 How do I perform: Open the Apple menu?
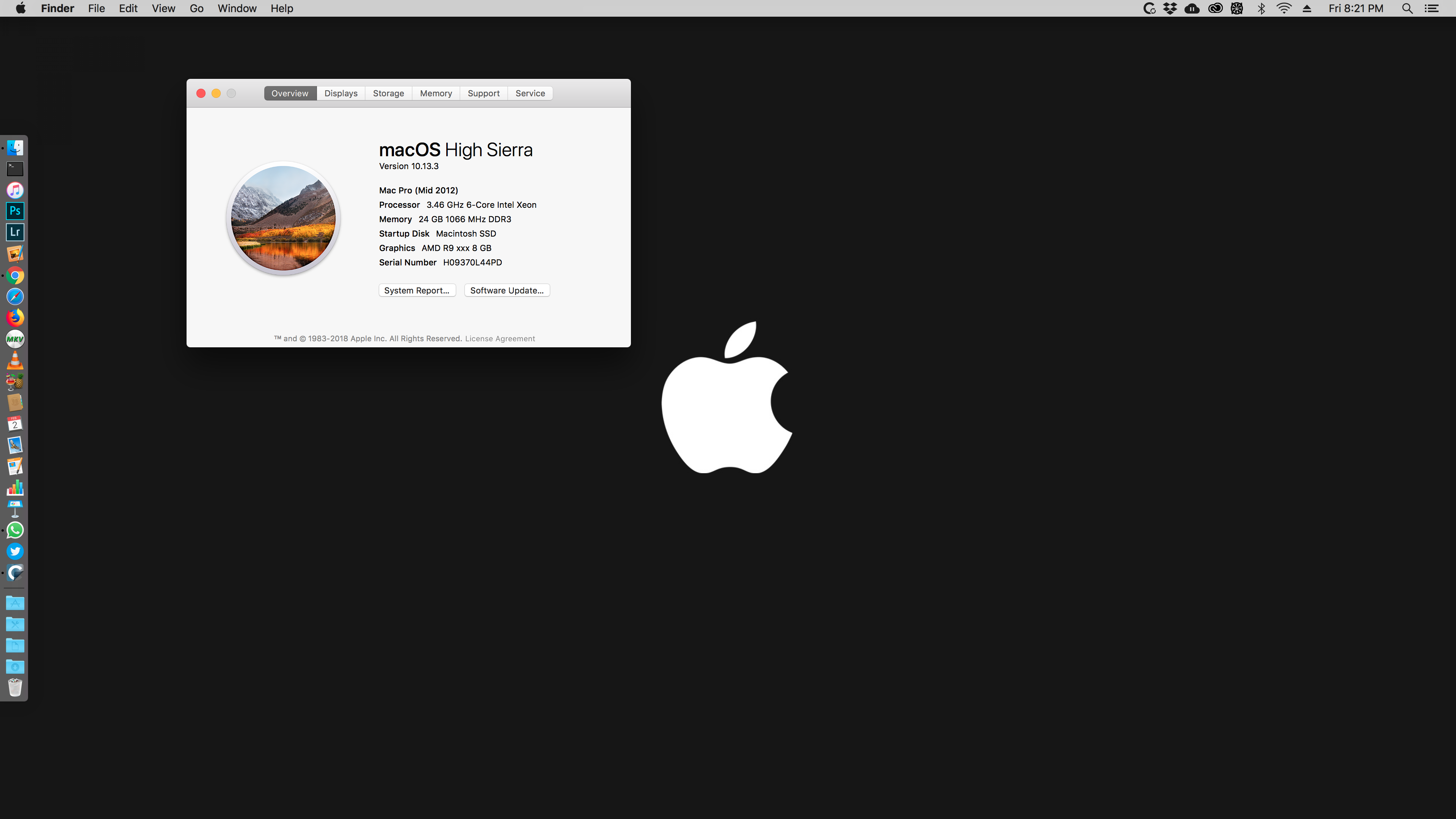[20, 8]
